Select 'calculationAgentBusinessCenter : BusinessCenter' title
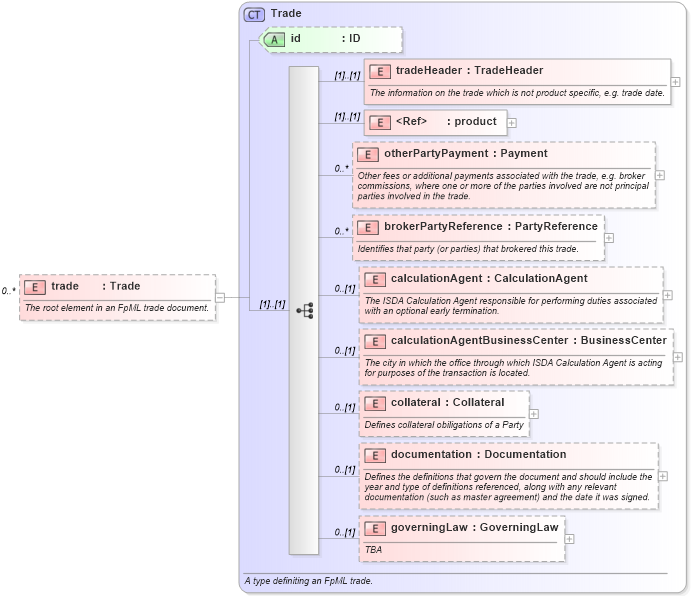691x596 pixels. (529, 340)
